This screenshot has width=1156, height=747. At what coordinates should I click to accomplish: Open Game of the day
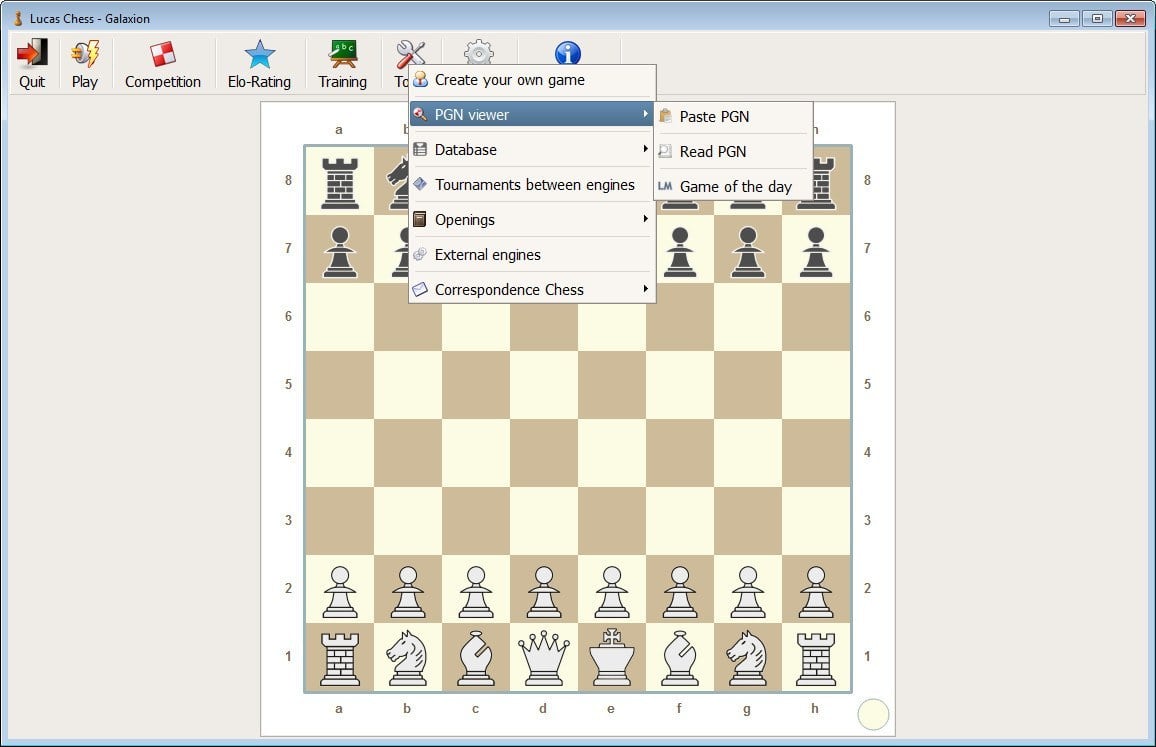pos(735,187)
